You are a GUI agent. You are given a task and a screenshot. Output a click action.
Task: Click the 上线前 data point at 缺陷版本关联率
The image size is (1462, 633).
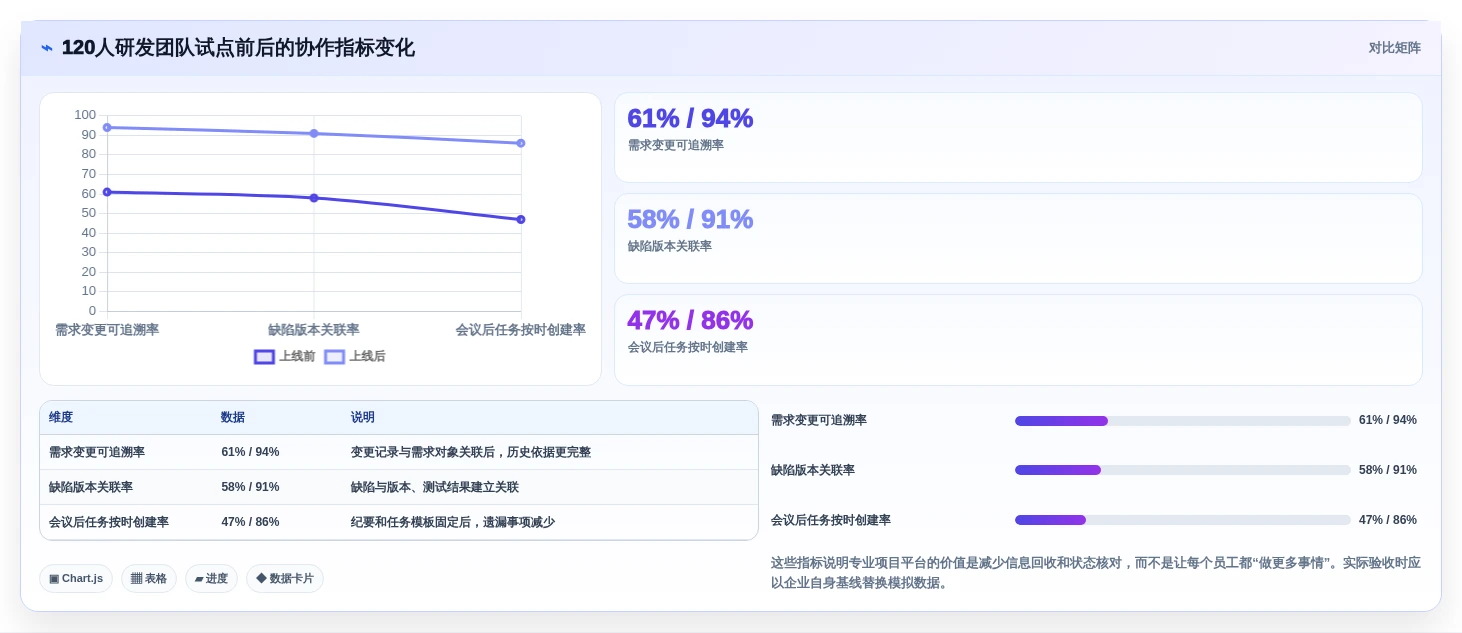coord(314,198)
